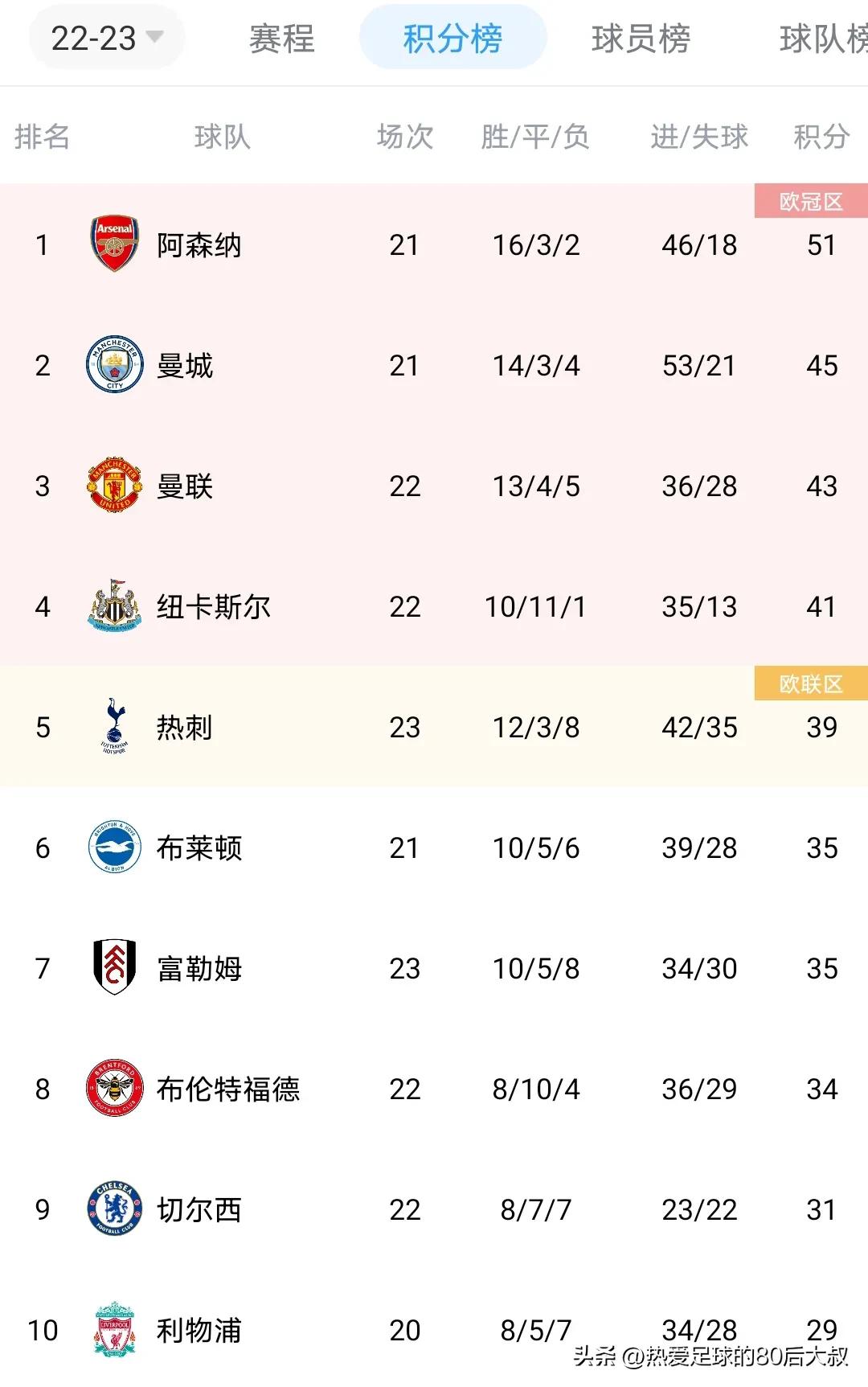Open the 22-23 season dropdown
This screenshot has width=868, height=1387.
click(x=107, y=38)
